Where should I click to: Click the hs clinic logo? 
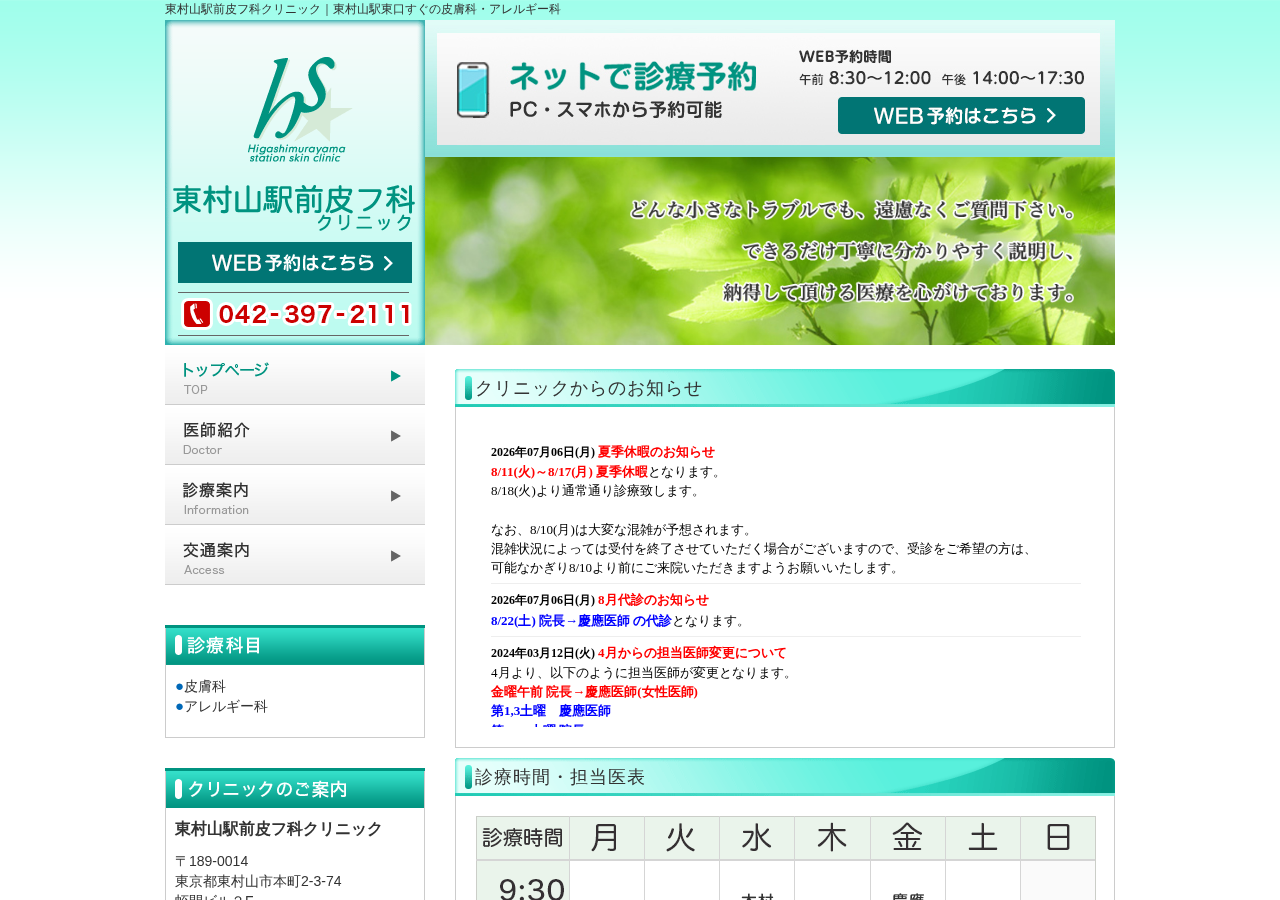tap(298, 109)
